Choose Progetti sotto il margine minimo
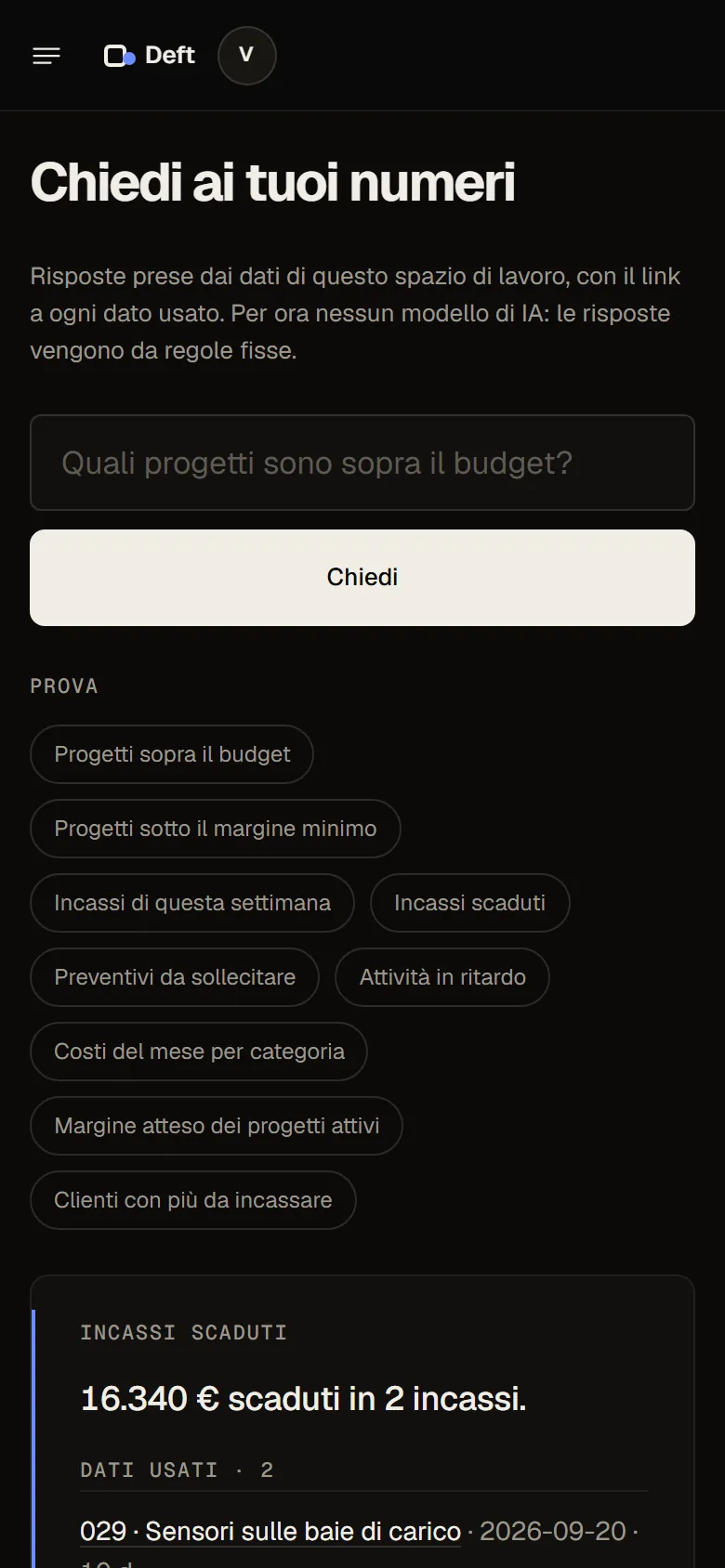725x1568 pixels. click(216, 829)
